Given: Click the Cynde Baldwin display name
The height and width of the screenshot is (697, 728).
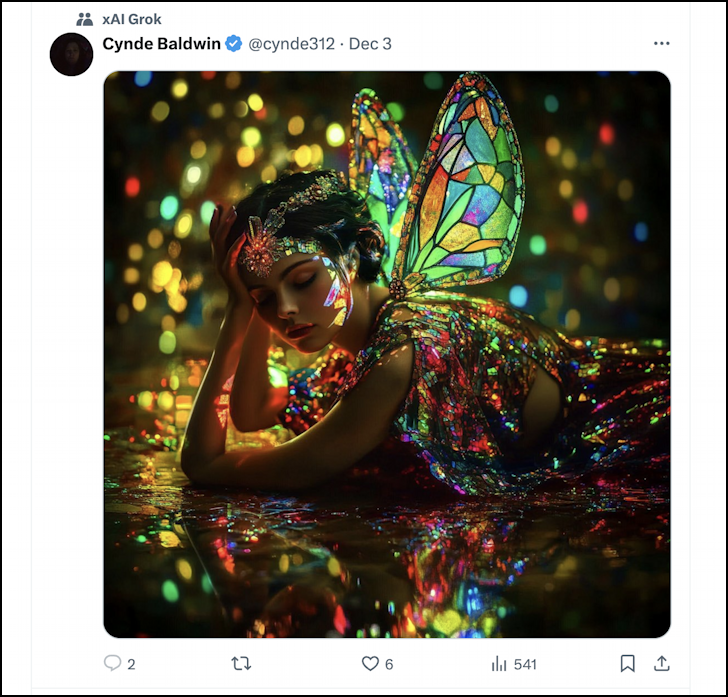Looking at the screenshot, I should (x=162, y=44).
